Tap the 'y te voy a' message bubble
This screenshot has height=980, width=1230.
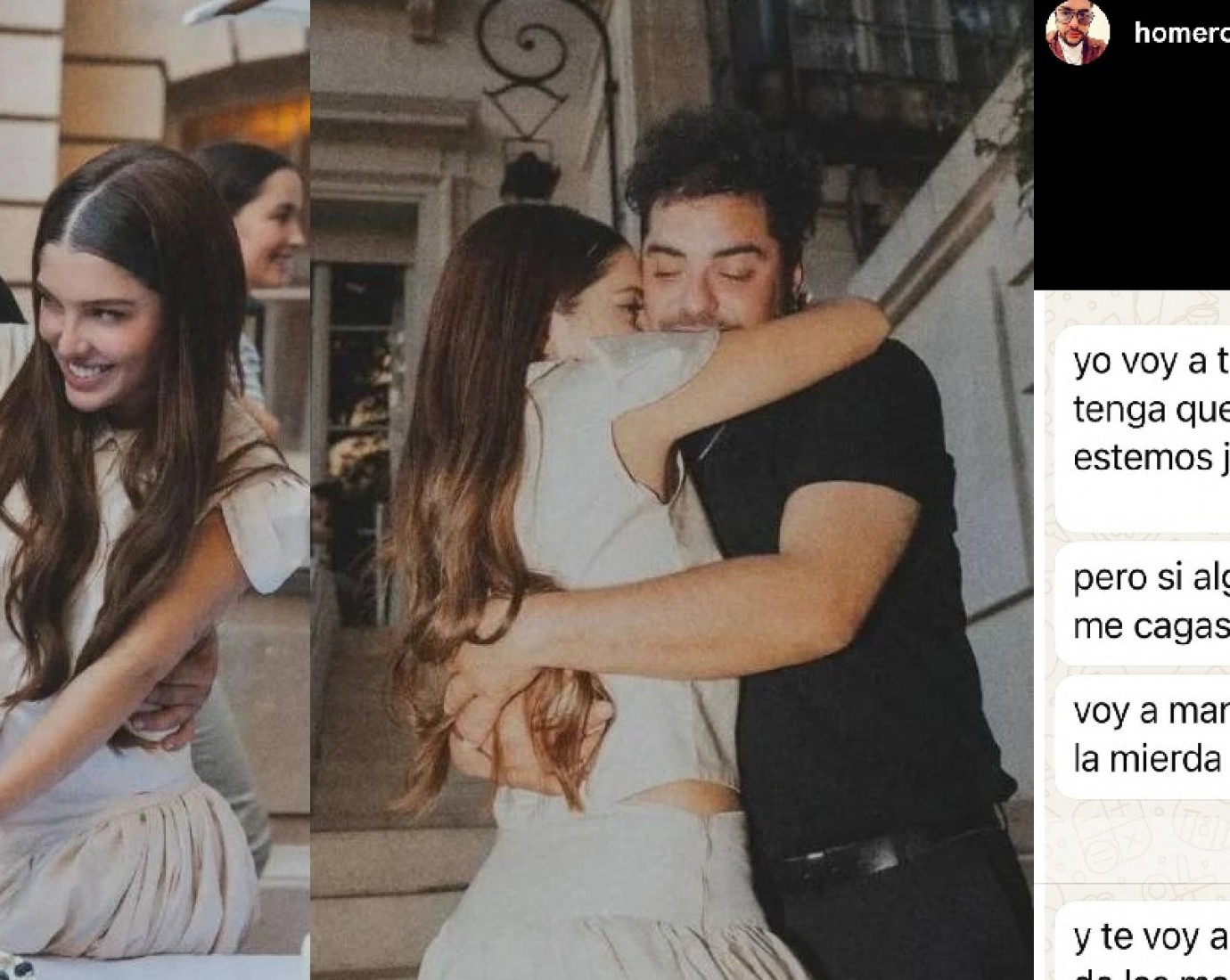click(x=1150, y=944)
